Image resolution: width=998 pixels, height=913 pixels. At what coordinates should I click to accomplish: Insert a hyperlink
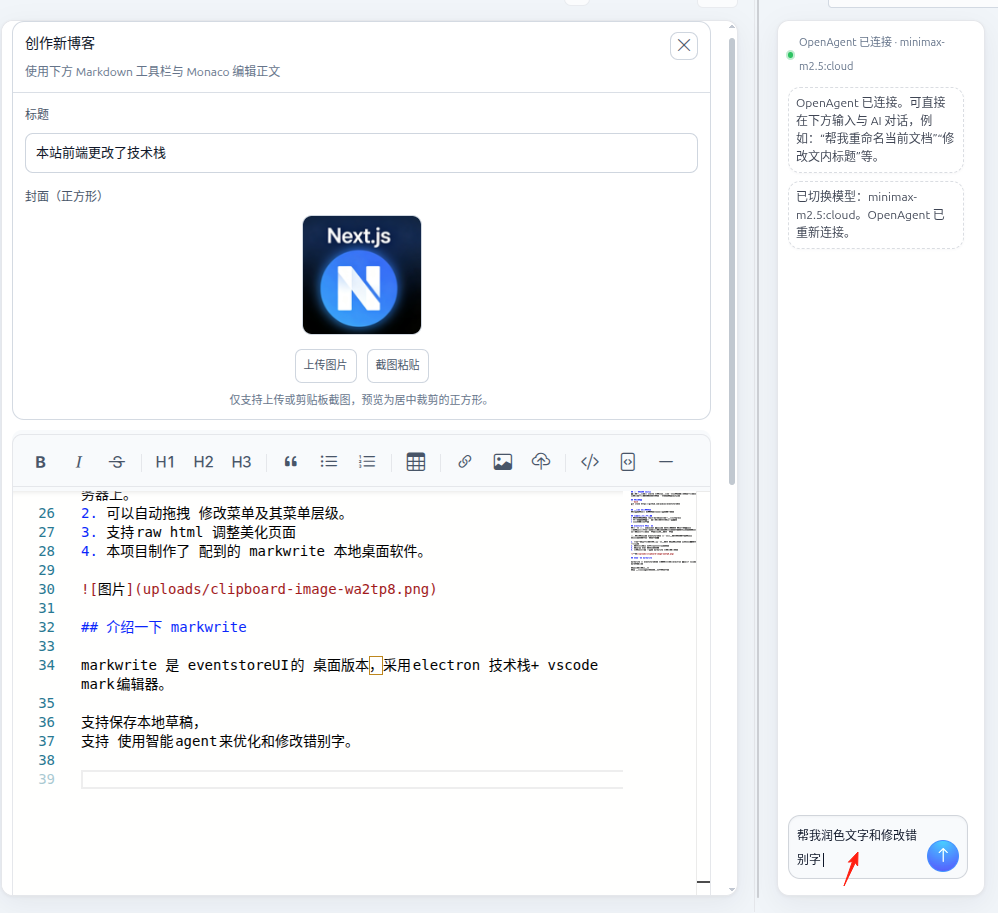[x=465, y=462]
